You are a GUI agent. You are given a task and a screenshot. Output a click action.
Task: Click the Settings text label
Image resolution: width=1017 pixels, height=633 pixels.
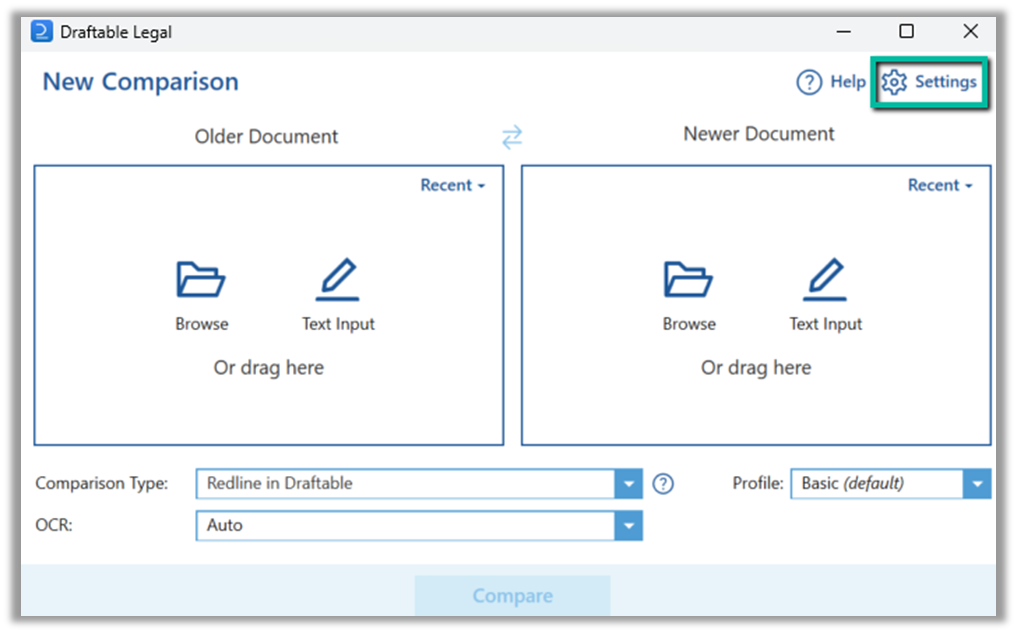(946, 82)
